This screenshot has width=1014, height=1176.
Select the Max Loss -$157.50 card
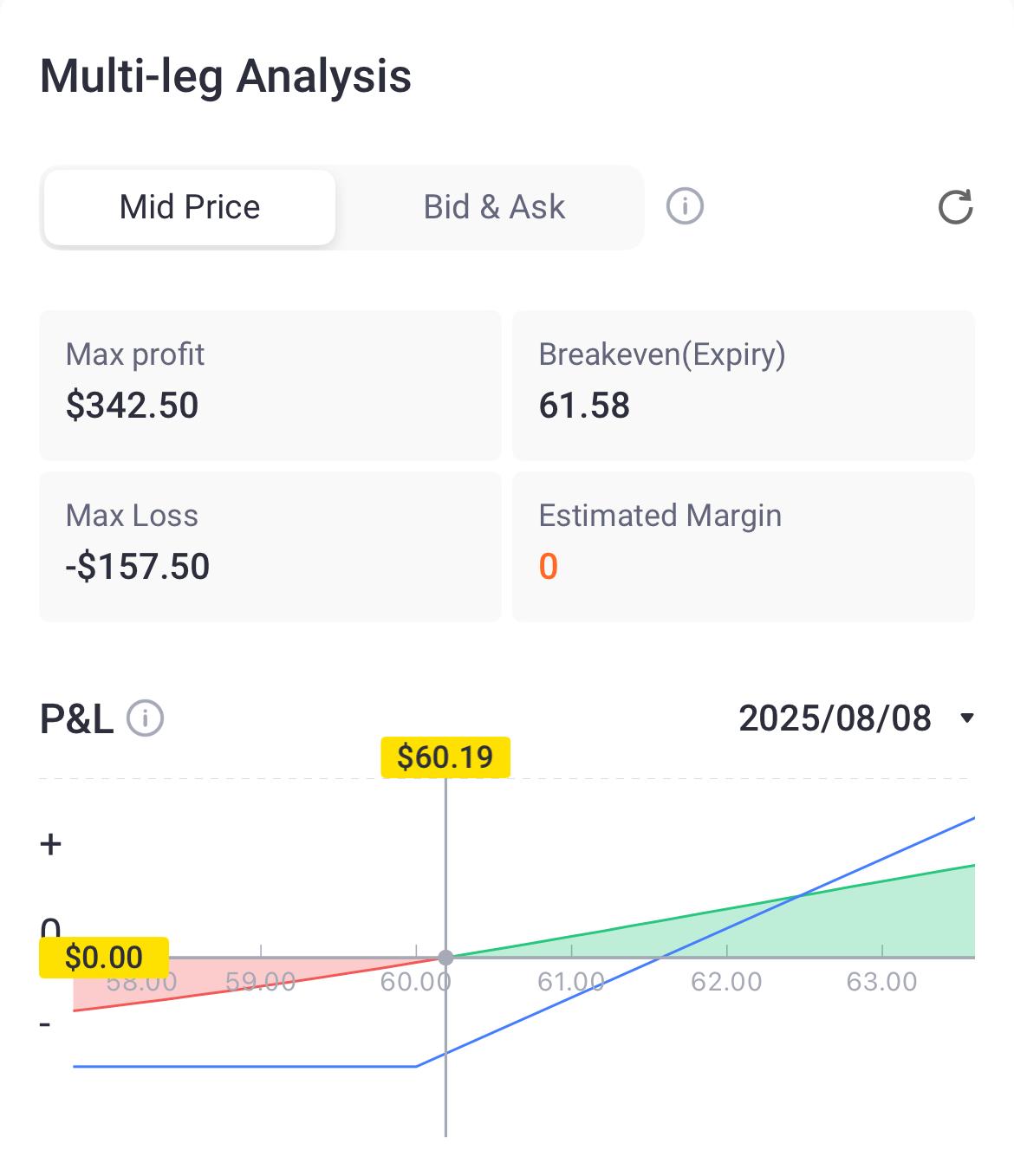click(x=270, y=546)
